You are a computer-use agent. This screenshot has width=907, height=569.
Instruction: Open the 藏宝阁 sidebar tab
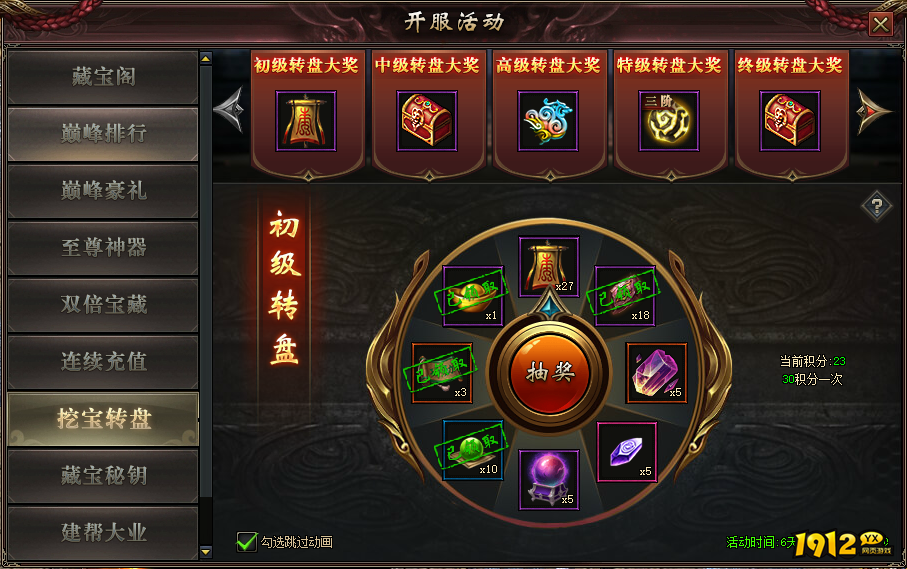[103, 77]
